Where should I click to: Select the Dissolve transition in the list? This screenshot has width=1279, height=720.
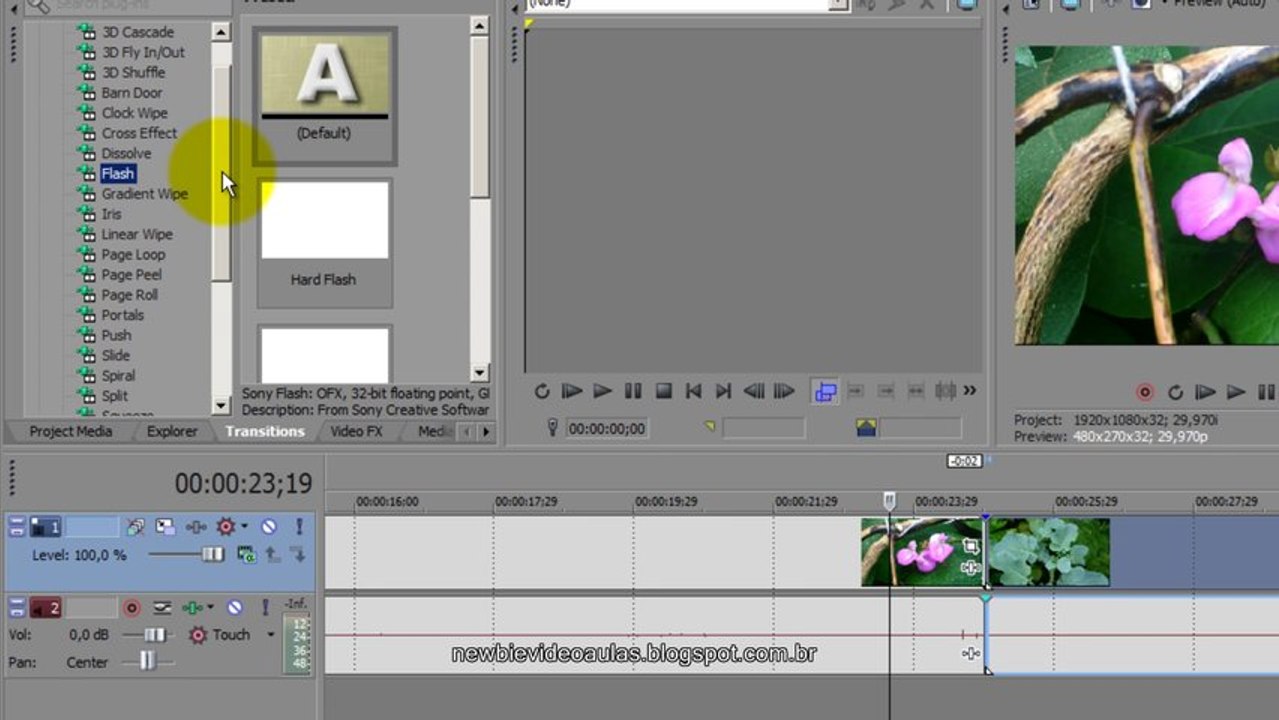point(126,153)
